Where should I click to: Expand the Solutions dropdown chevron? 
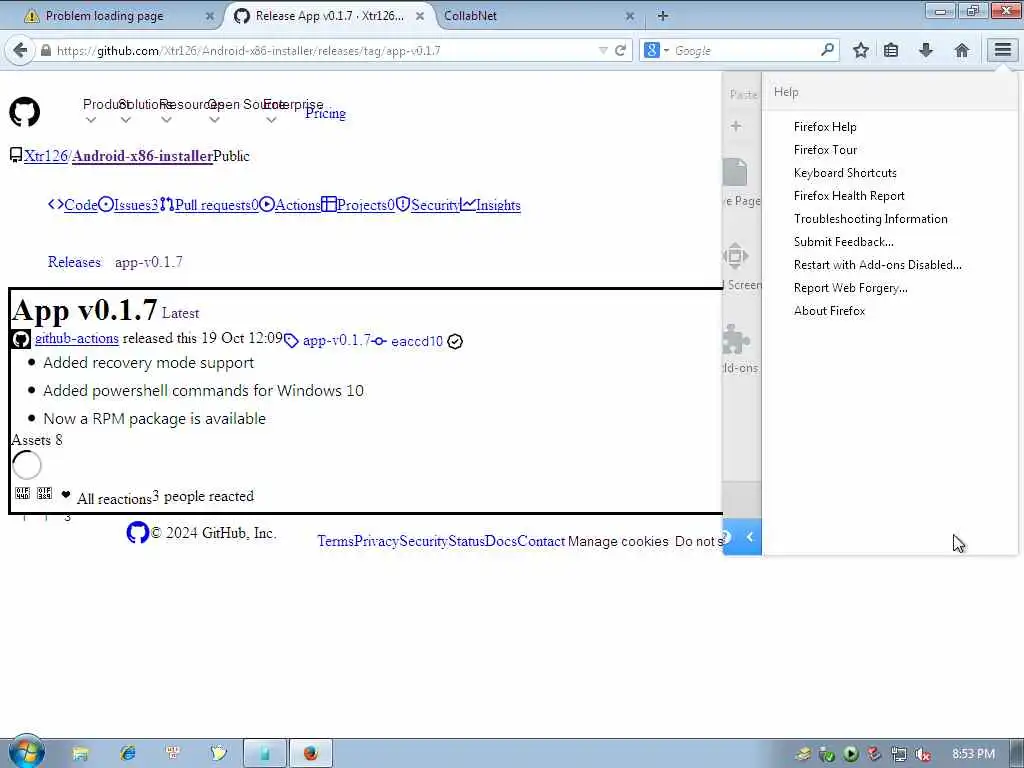point(125,120)
